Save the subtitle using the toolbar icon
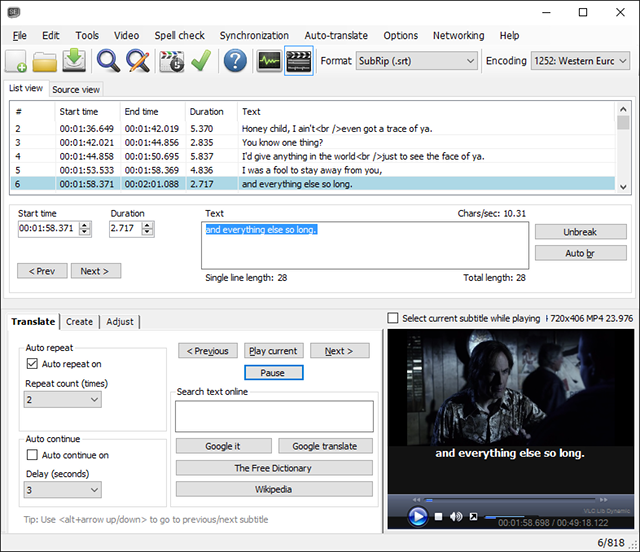The image size is (640, 552). (x=75, y=61)
